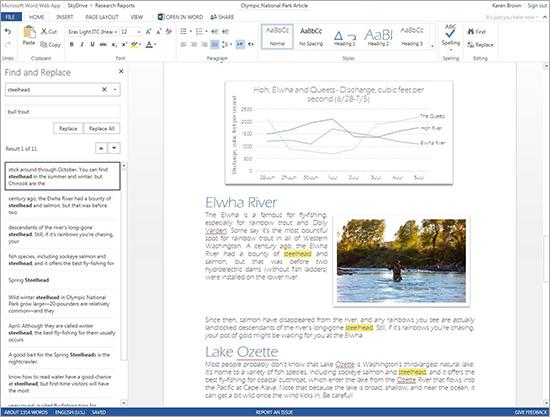Click the Replace All button
The image size is (550, 417).
pyautogui.click(x=102, y=128)
